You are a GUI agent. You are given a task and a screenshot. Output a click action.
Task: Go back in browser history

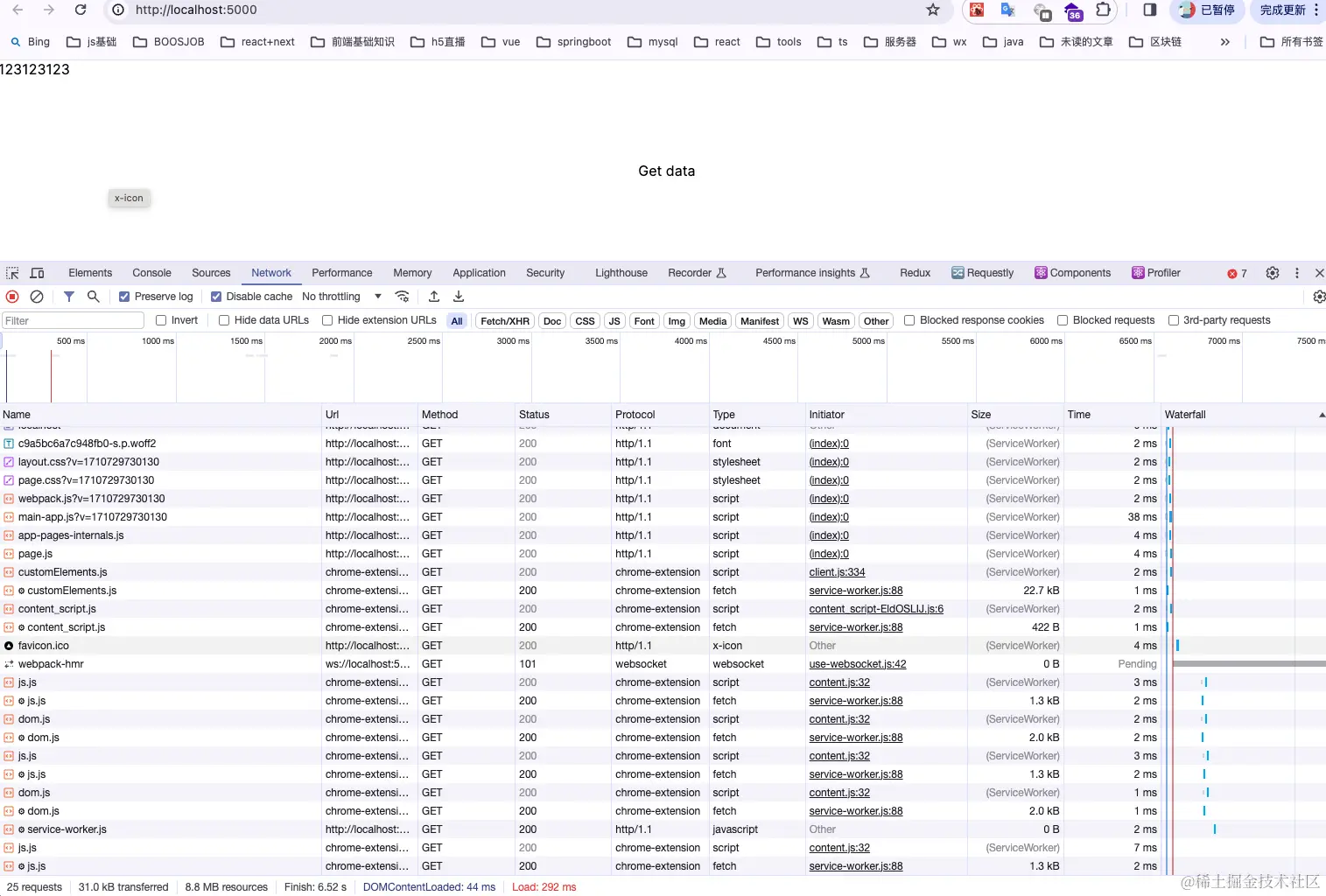point(18,10)
